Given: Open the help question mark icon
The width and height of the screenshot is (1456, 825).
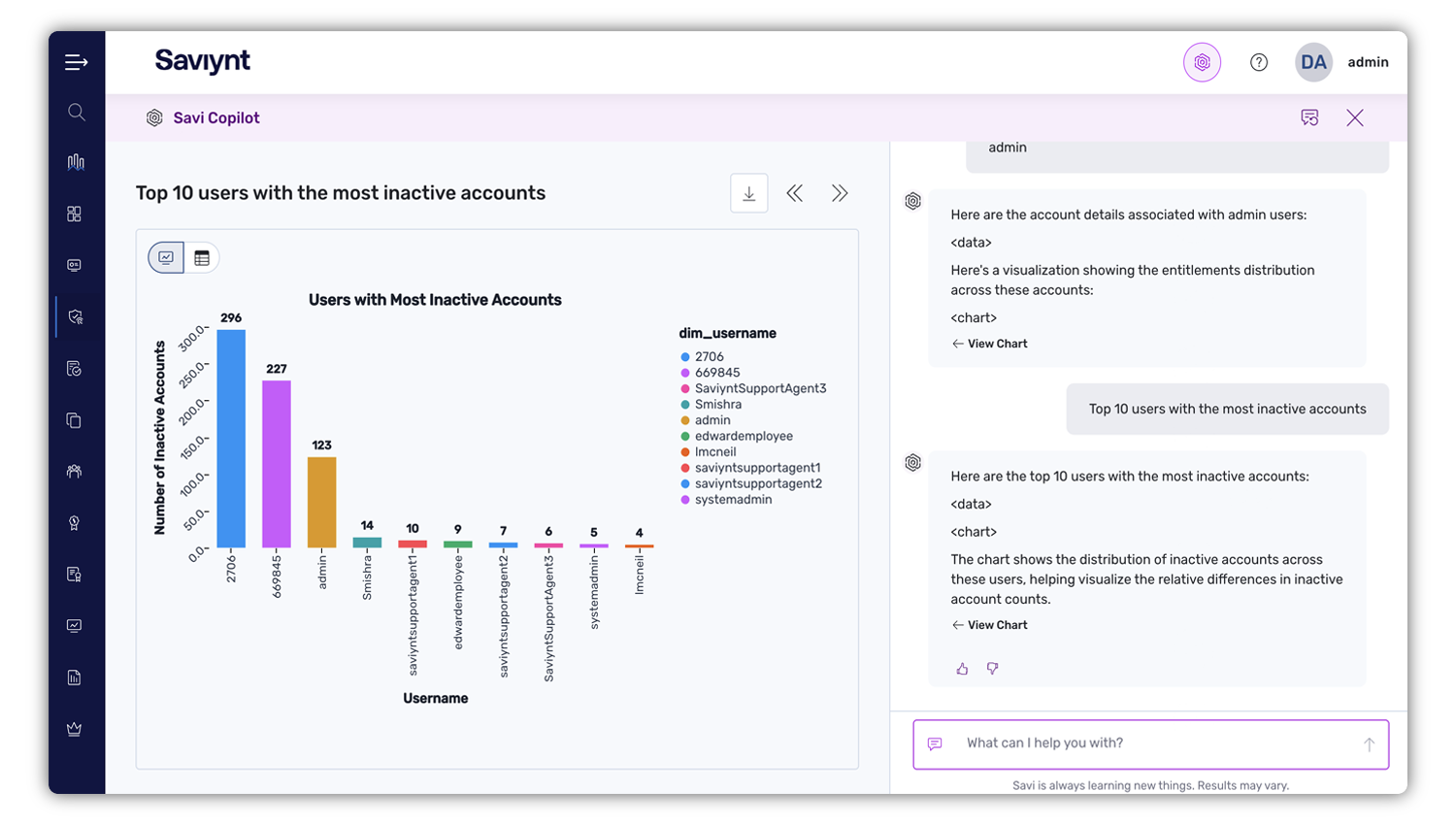Looking at the screenshot, I should pos(1259,62).
